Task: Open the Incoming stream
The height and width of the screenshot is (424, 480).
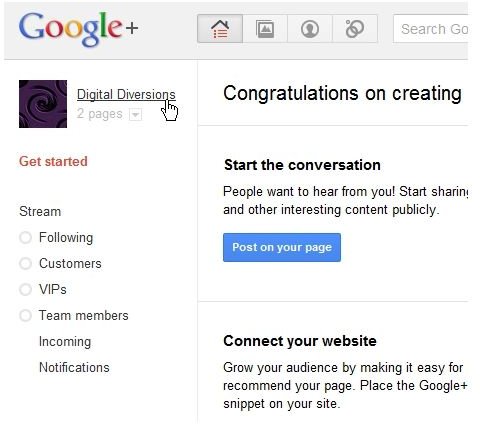Action: pyautogui.click(x=65, y=342)
